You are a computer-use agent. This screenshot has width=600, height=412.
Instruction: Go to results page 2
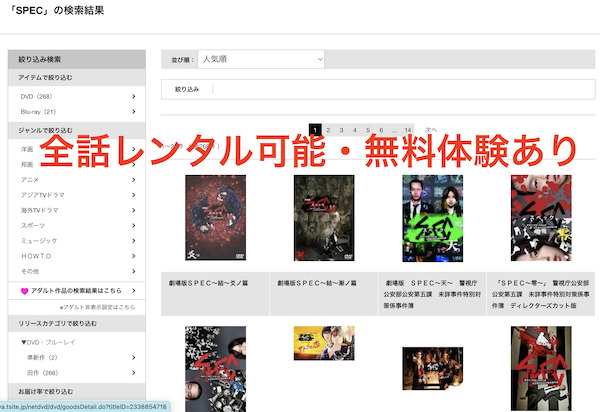coord(328,130)
